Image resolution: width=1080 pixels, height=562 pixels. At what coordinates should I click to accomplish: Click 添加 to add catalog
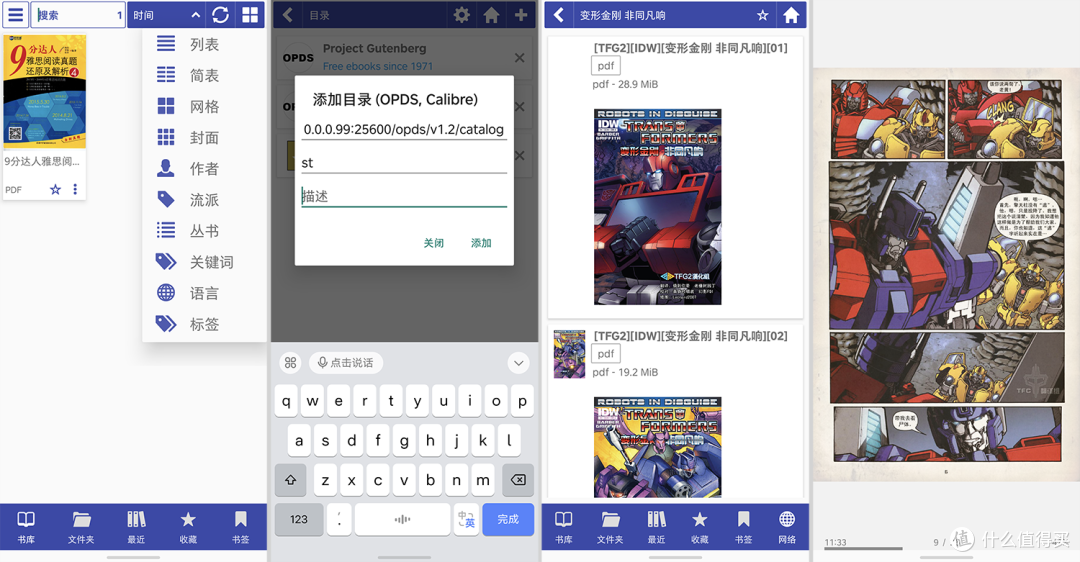(x=481, y=243)
